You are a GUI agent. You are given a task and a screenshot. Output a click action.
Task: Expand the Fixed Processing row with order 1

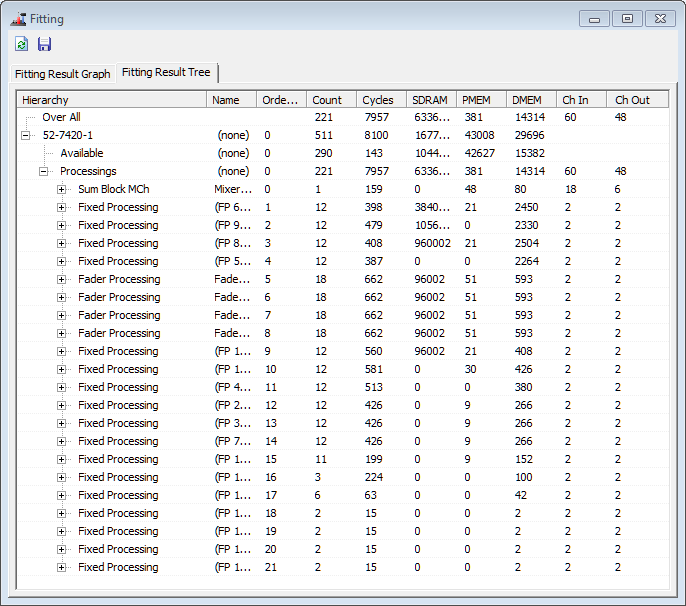pos(62,208)
